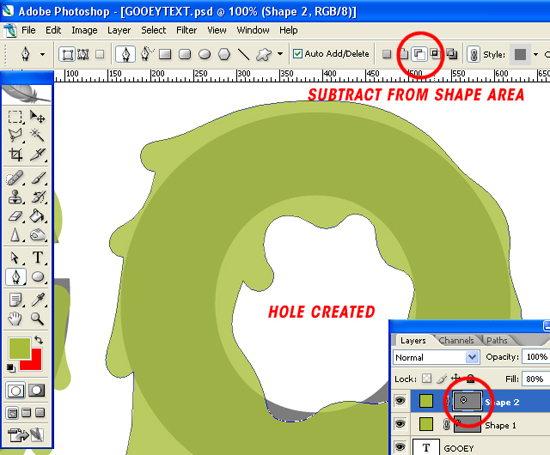
Task: Expand the custom shape options arrow
Action: point(280,54)
